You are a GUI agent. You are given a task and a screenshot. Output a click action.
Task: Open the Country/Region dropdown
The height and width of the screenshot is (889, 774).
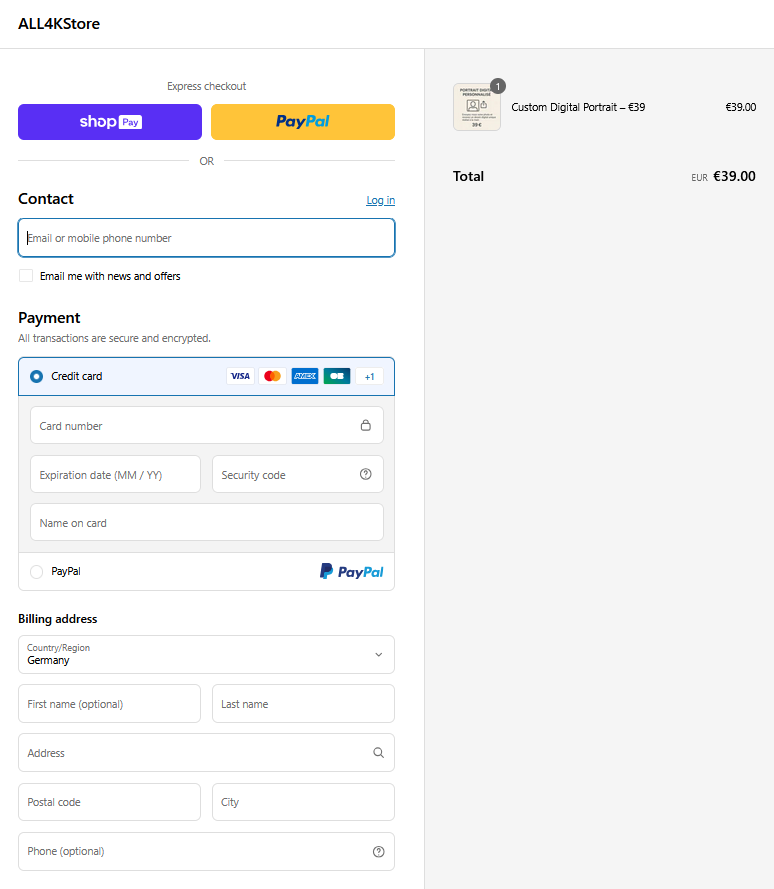pyautogui.click(x=206, y=655)
